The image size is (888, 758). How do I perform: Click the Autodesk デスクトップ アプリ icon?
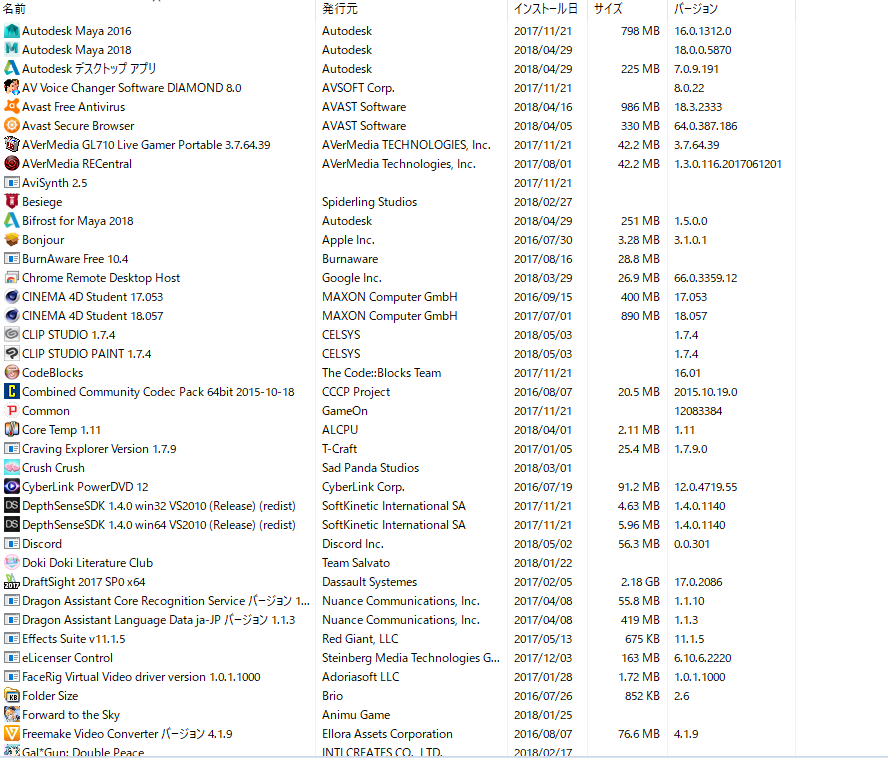11,69
